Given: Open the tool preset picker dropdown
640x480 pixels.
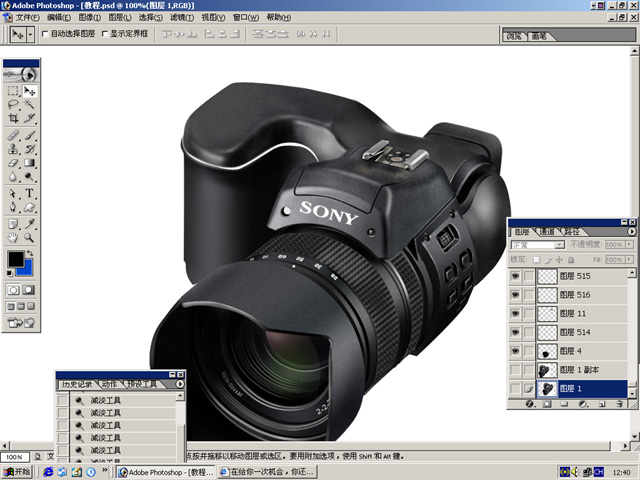Looking at the screenshot, I should (30, 34).
